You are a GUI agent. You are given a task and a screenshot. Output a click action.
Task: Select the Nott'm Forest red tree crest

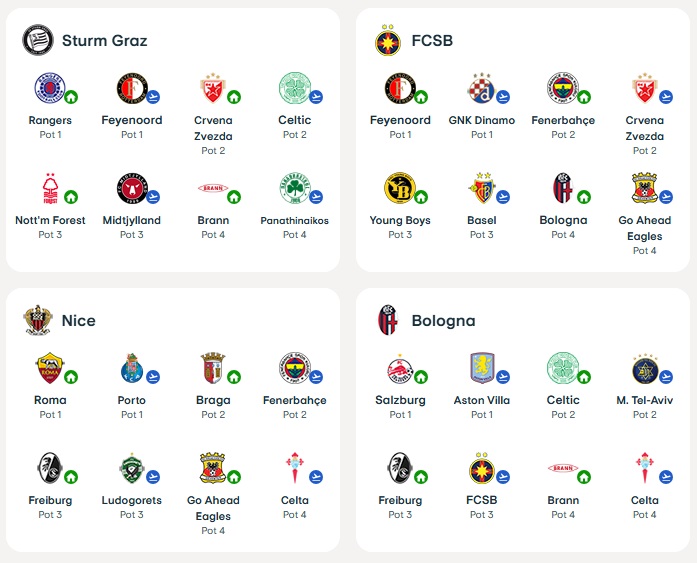48,187
